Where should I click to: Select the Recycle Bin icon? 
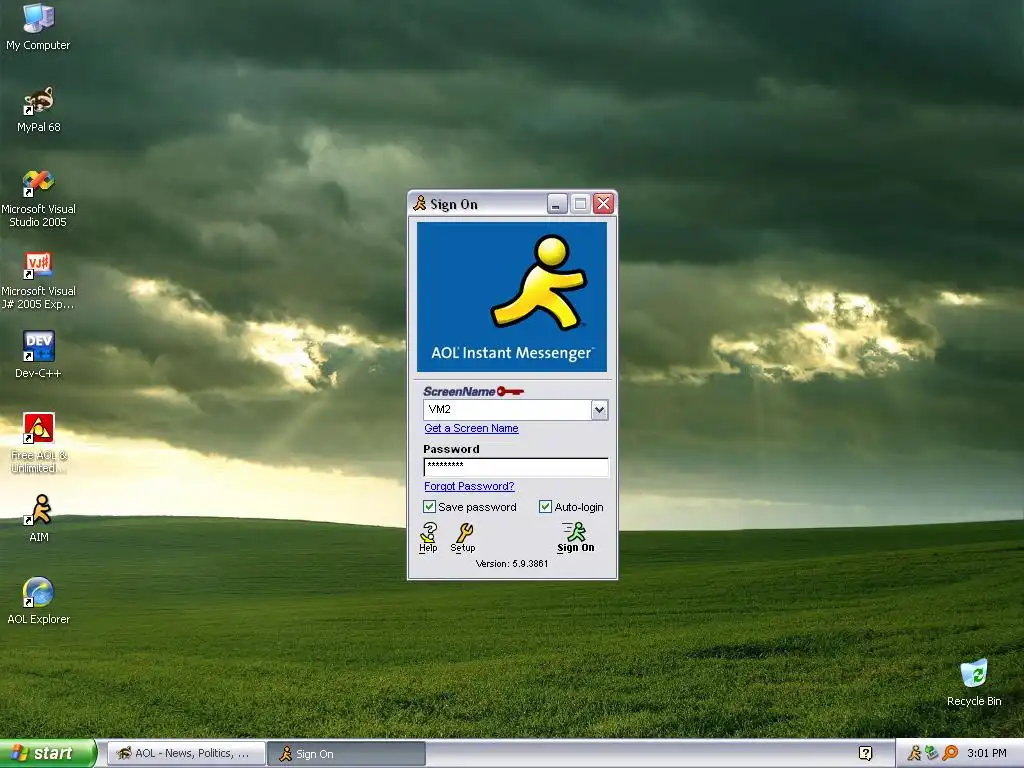click(974, 682)
